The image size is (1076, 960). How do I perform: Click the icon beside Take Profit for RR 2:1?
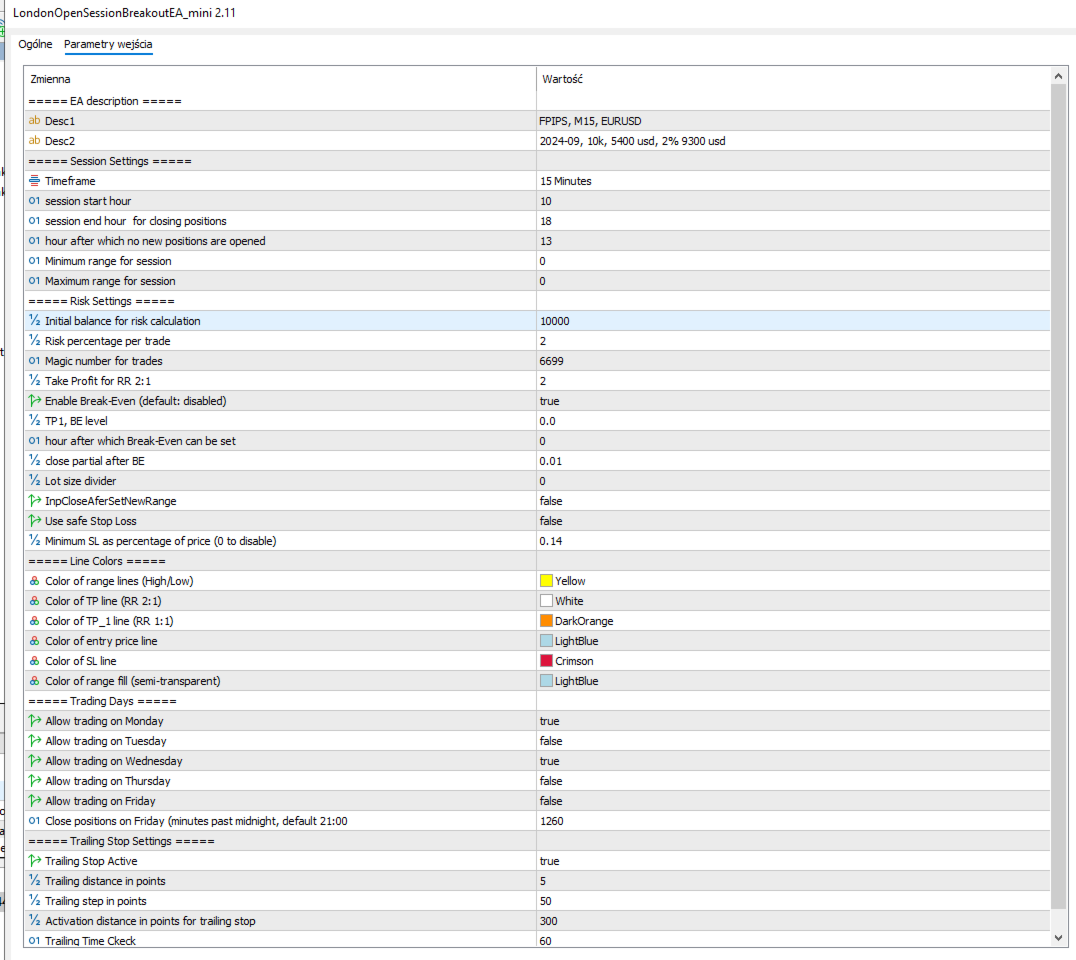34,381
